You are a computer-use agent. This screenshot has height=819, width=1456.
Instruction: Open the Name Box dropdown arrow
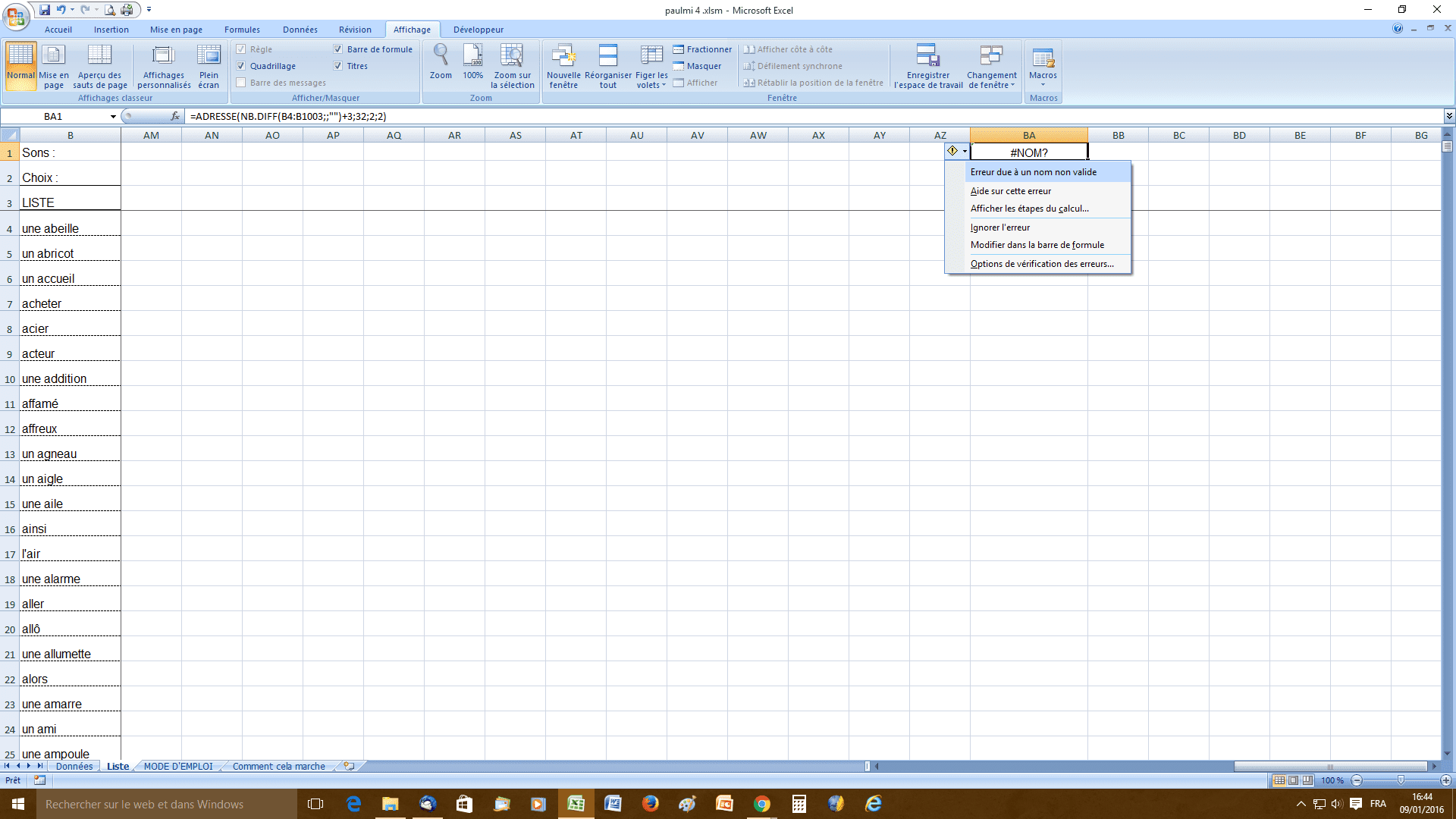coord(113,117)
